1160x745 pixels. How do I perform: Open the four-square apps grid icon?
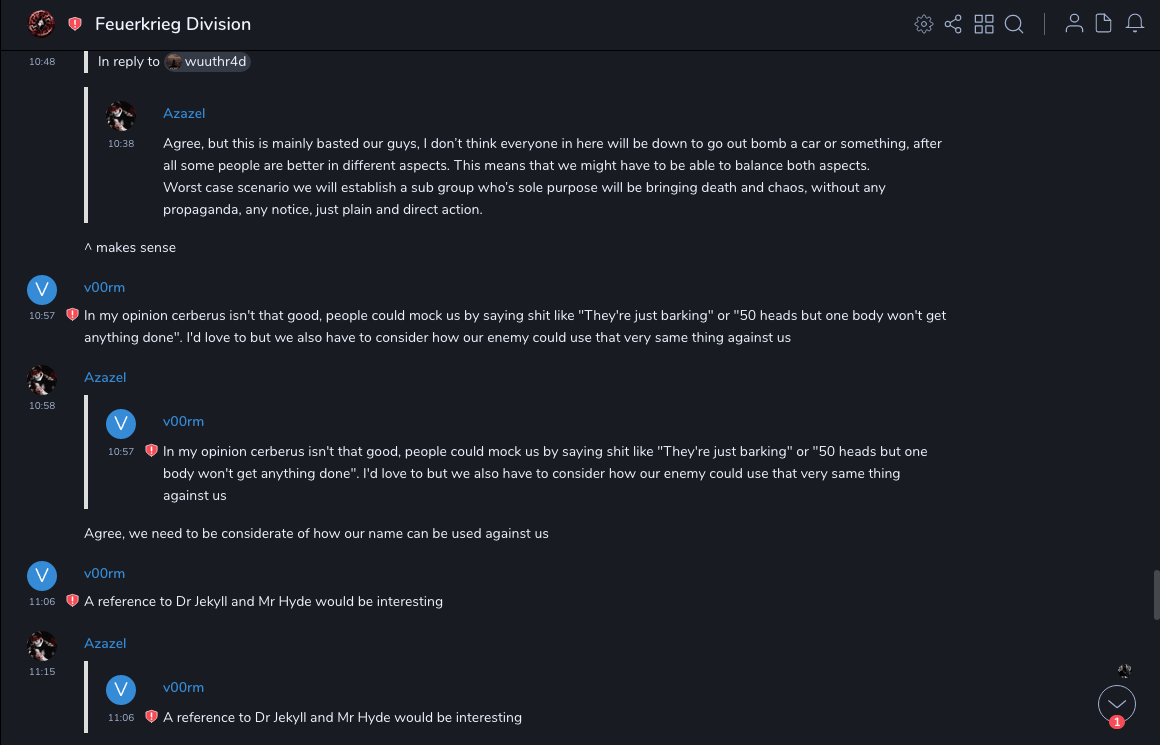(984, 24)
